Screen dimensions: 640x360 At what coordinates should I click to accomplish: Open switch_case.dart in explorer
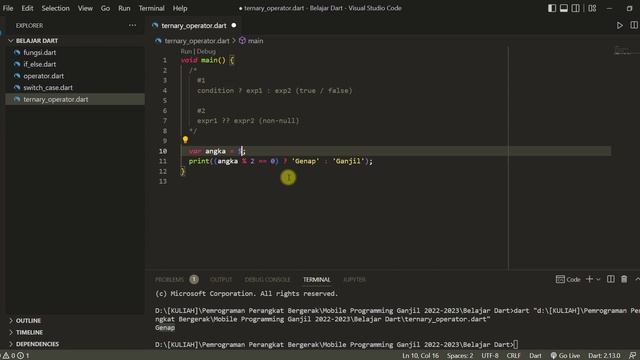[x=48, y=88]
